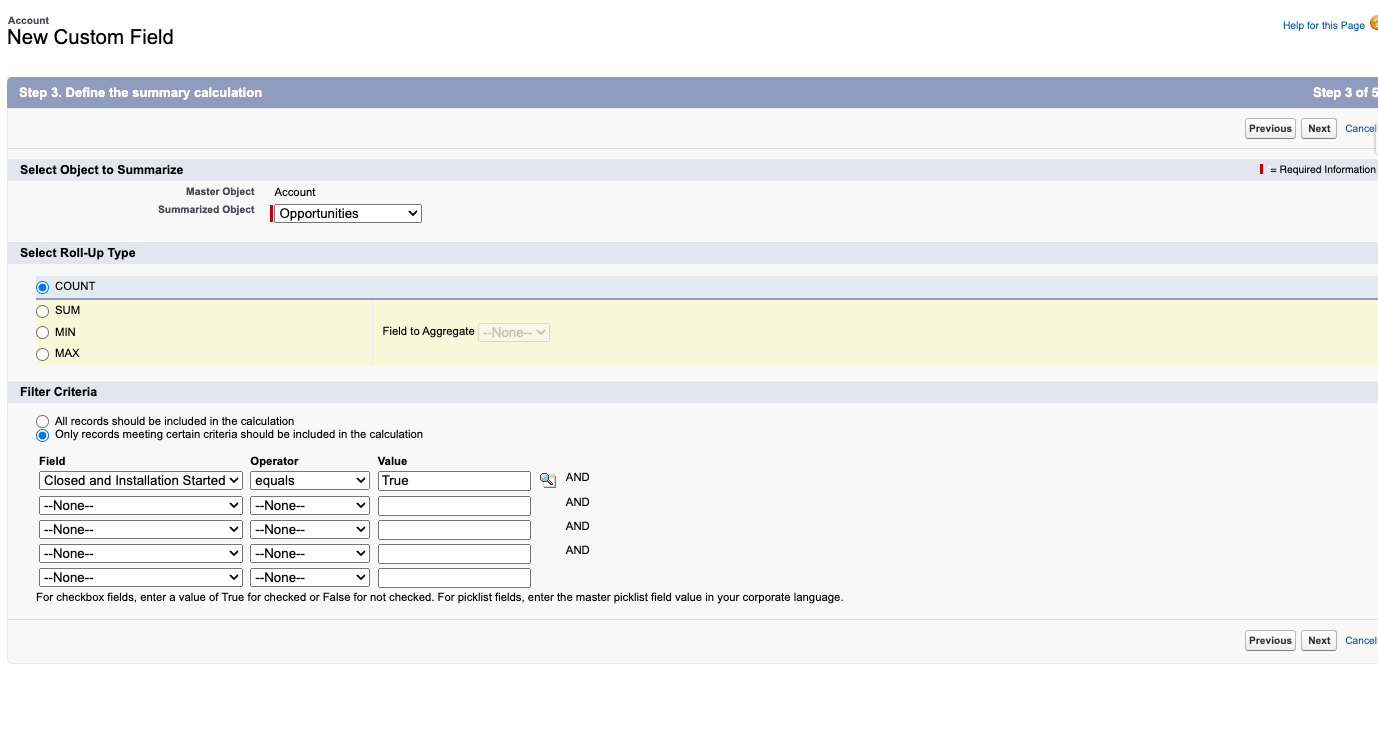1378x742 pixels.
Task: Click the bottom Cancel link
Action: click(x=1361, y=640)
